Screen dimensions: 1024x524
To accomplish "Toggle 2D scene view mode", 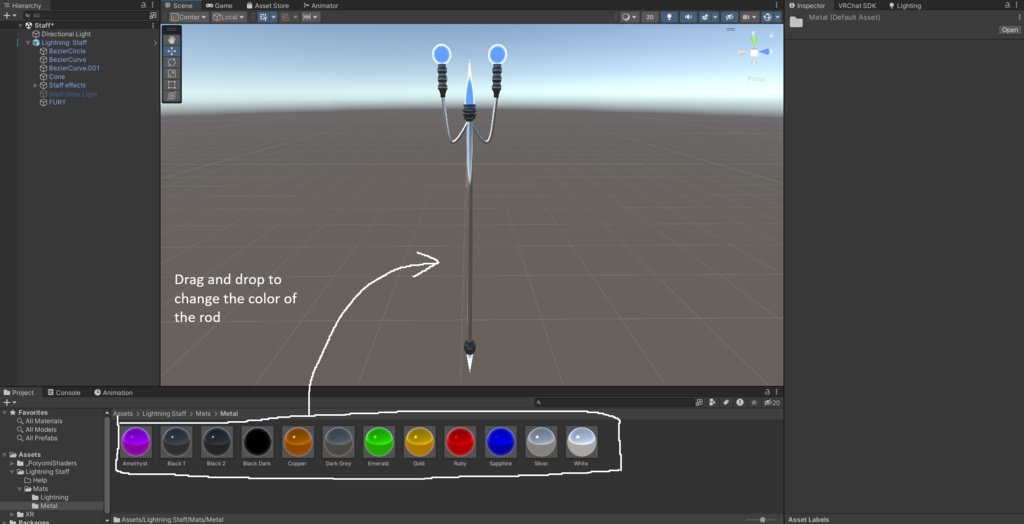I will pos(649,17).
